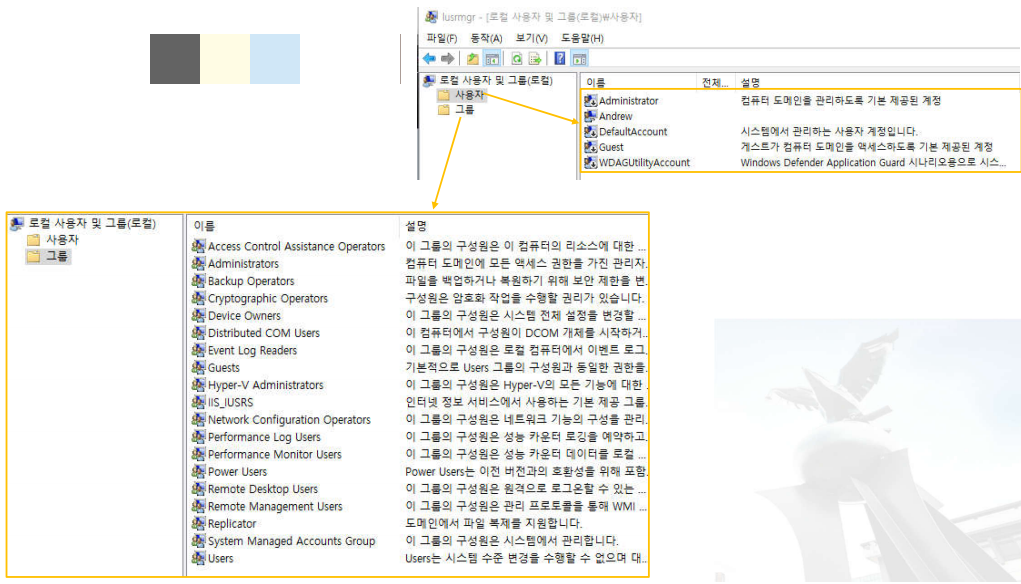Select the Administrators group

pyautogui.click(x=235, y=264)
